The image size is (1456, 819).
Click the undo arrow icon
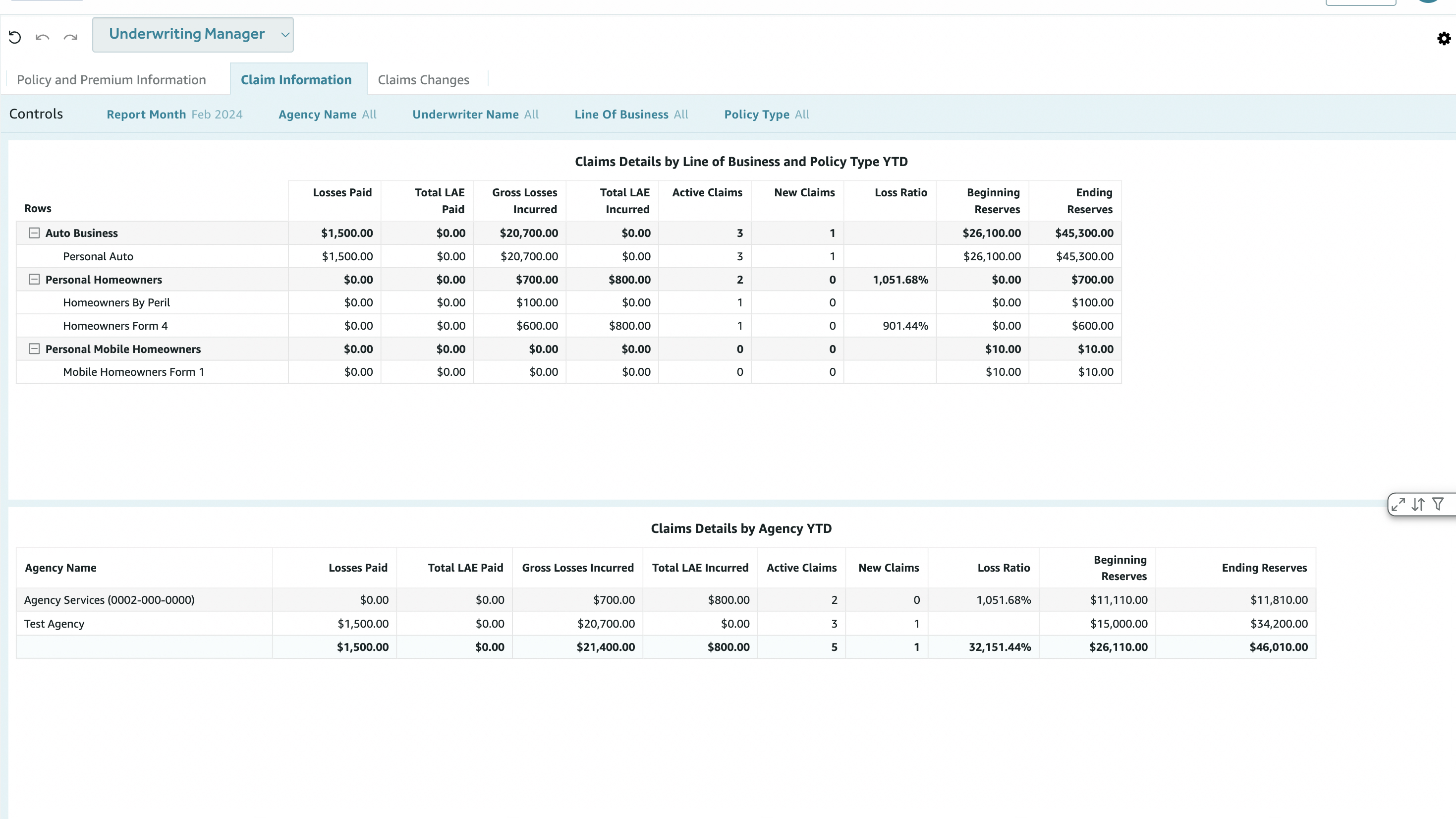click(43, 37)
